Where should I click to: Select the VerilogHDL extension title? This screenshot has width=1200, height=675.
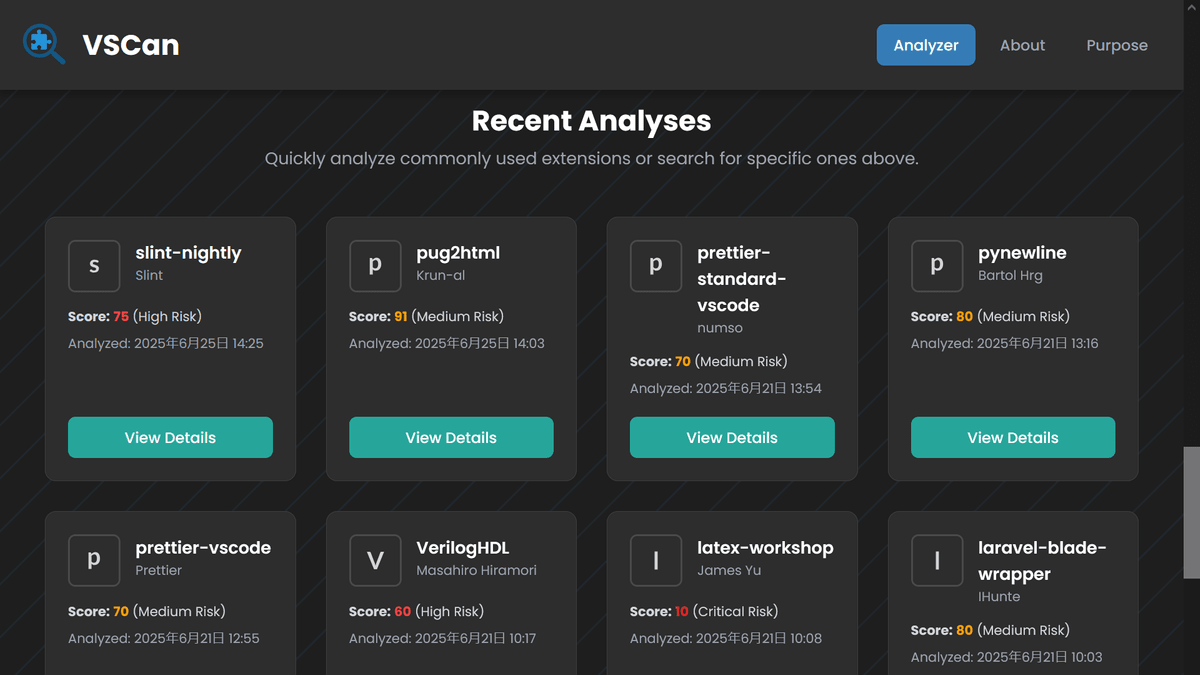pos(463,548)
